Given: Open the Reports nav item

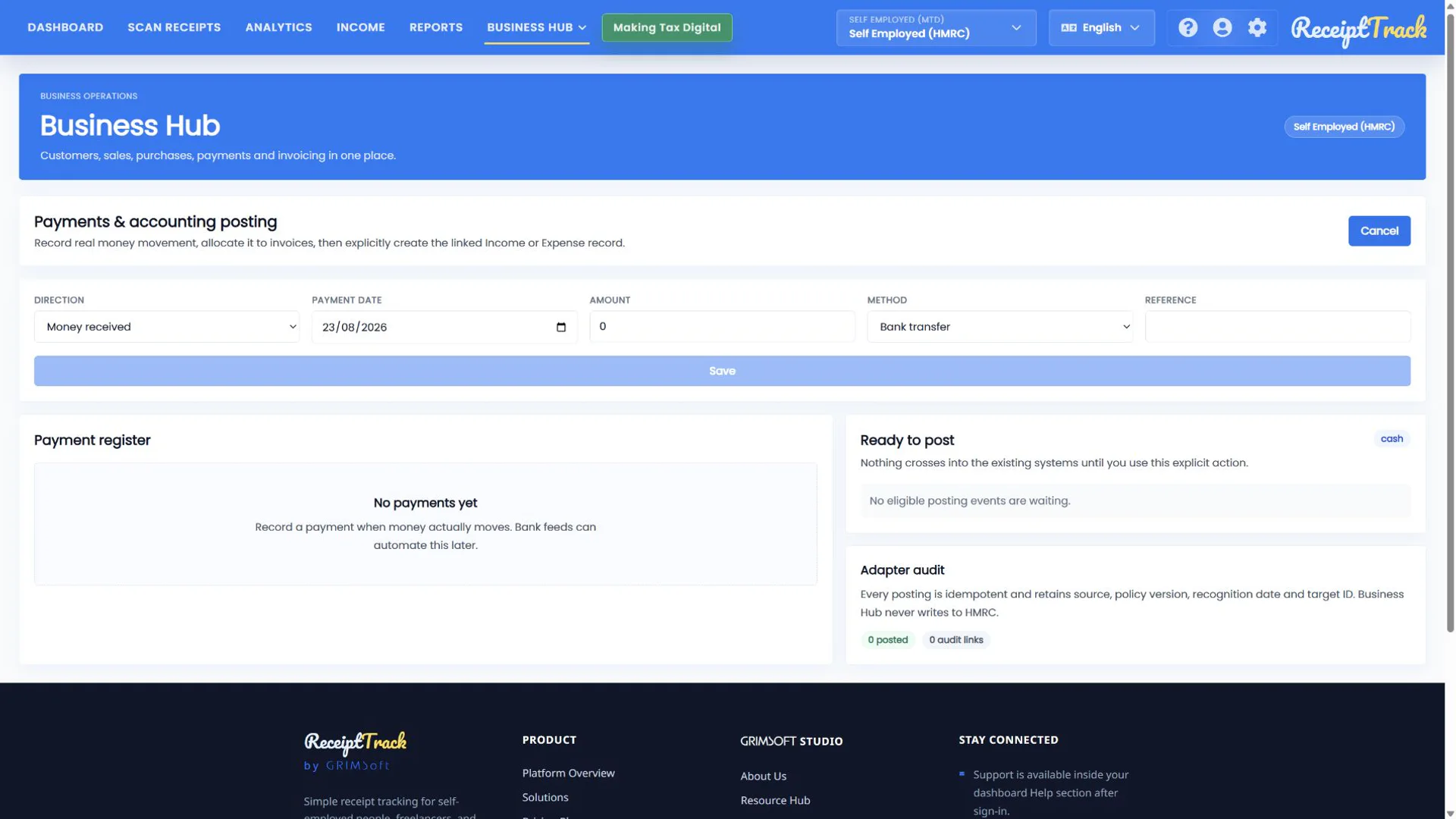Looking at the screenshot, I should pos(436,27).
